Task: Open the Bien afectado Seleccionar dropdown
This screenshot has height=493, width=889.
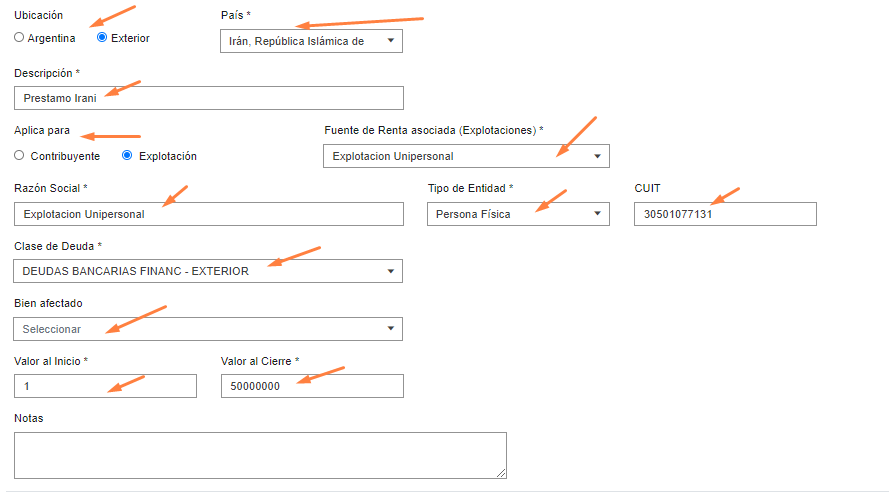Action: [208, 329]
